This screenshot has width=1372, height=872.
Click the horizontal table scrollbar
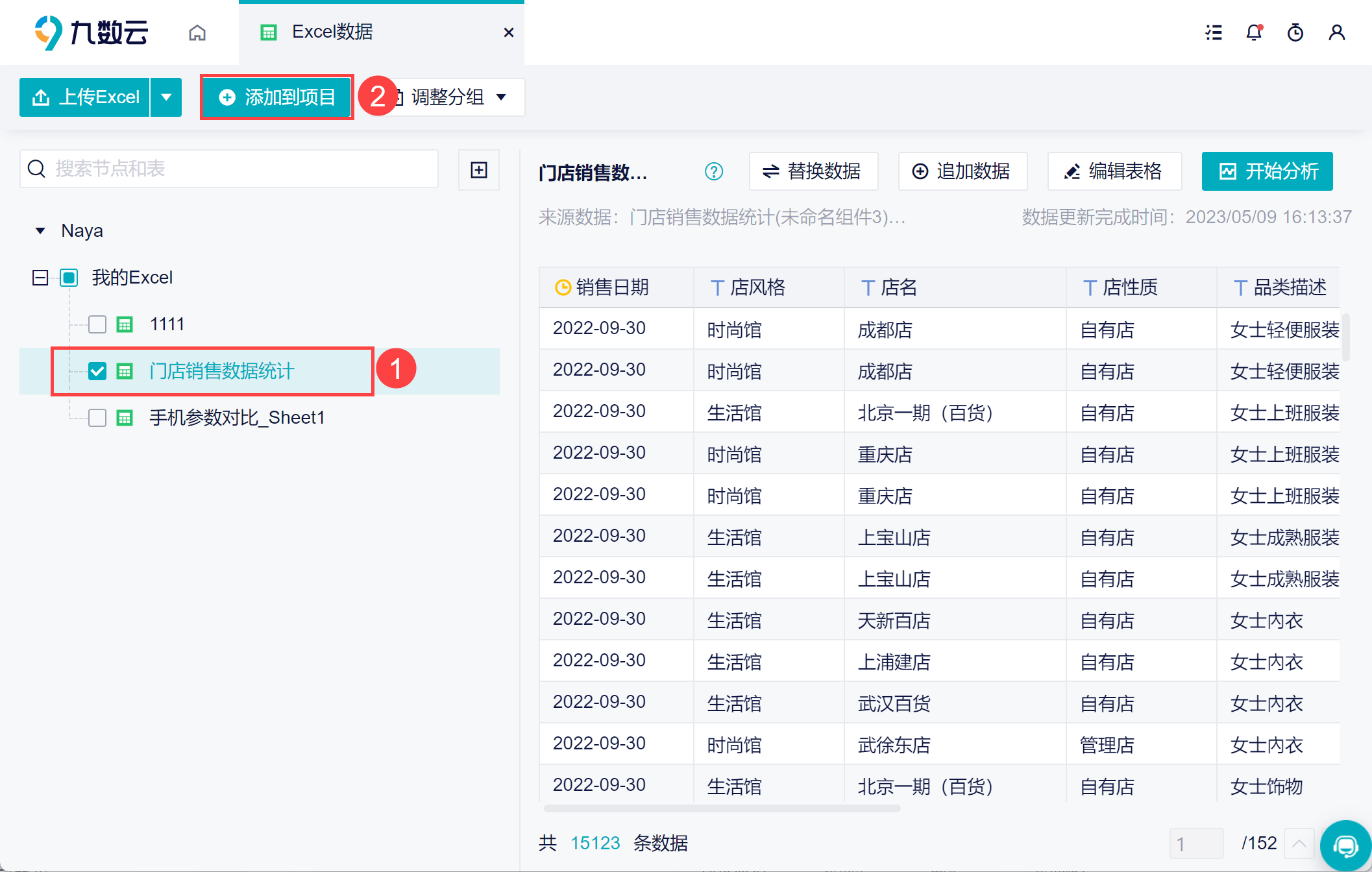pyautogui.click(x=722, y=808)
